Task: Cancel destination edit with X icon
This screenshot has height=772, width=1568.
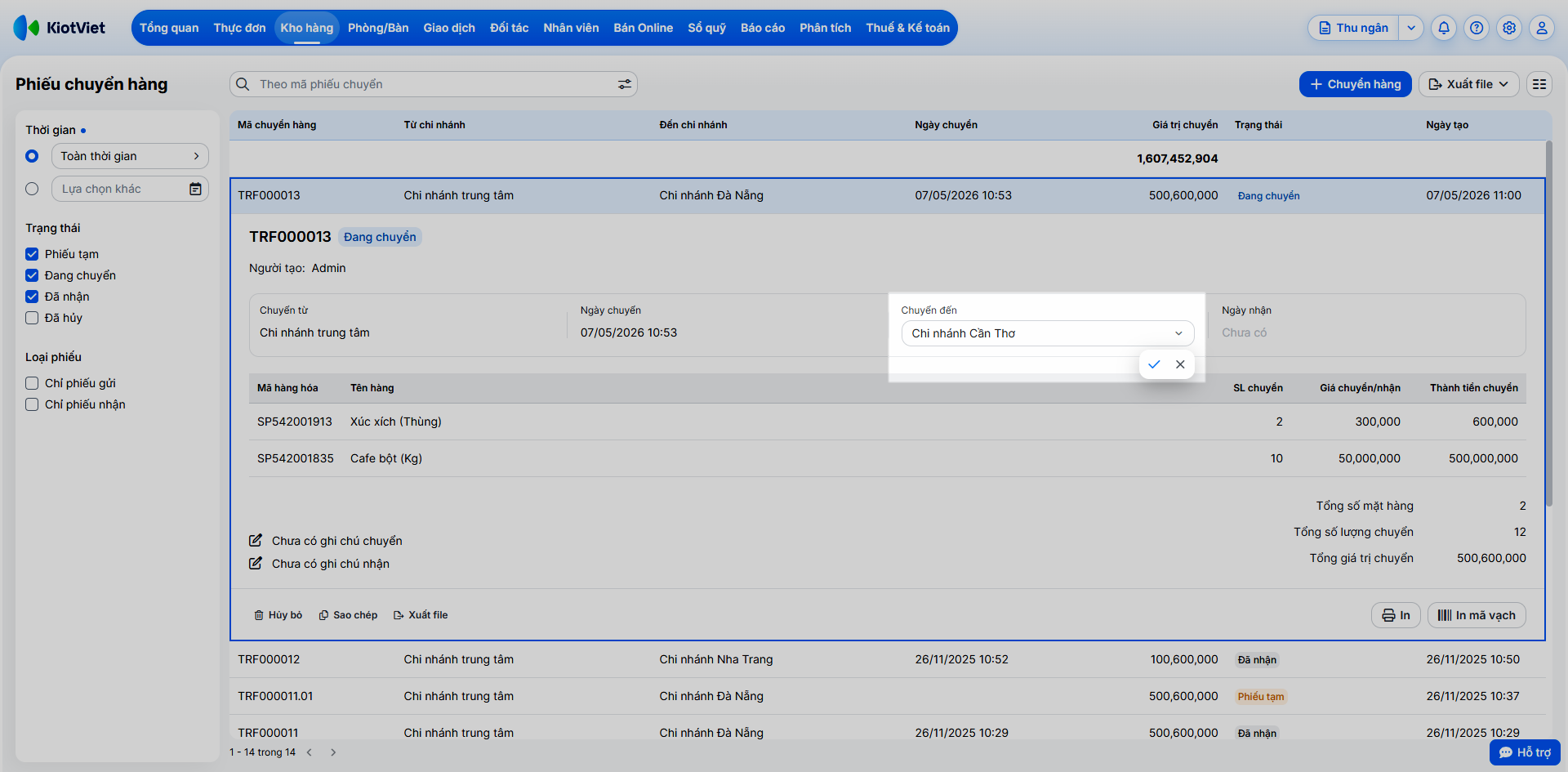Action: 1180,364
